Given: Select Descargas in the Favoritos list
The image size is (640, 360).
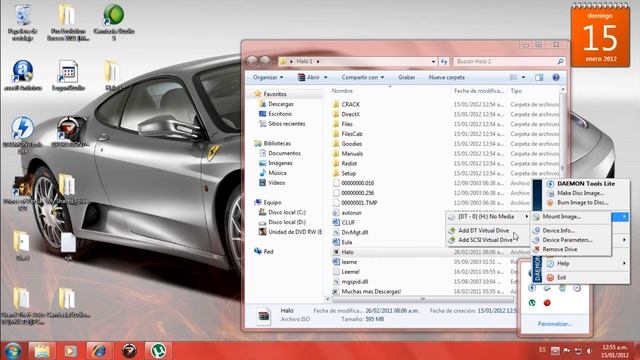Looking at the screenshot, I should 281,104.
